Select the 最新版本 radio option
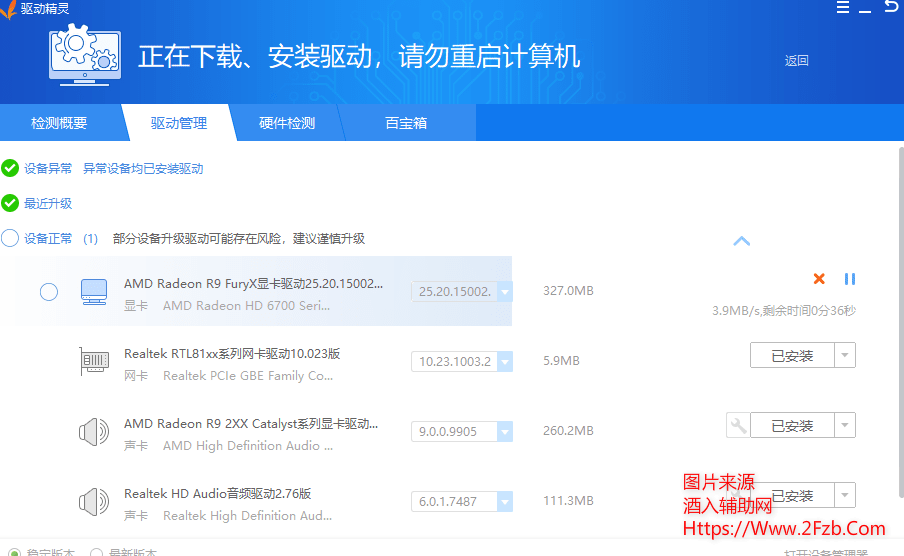Image resolution: width=904 pixels, height=556 pixels. (97, 552)
